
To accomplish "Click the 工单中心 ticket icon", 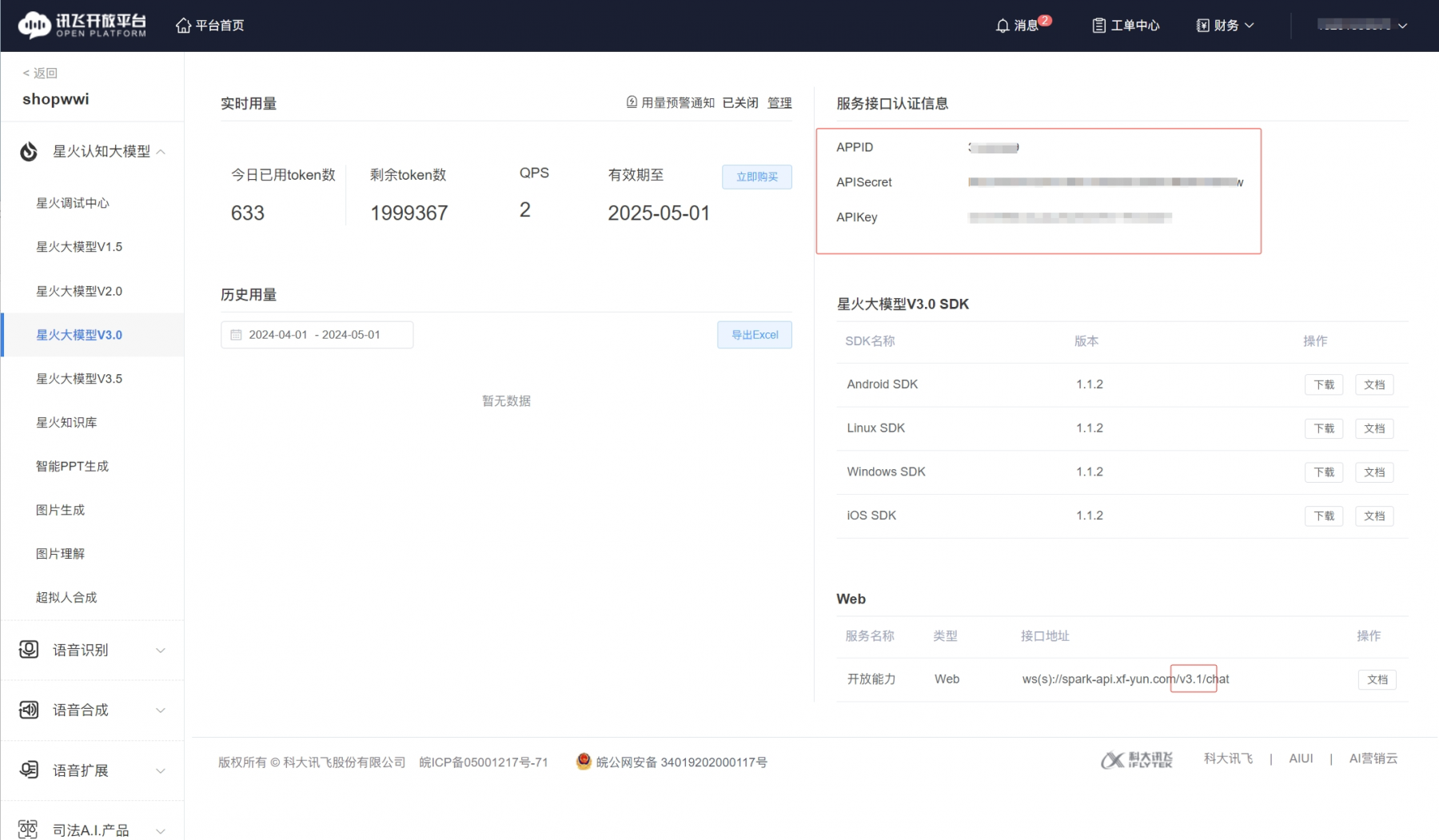I will coord(1099,26).
